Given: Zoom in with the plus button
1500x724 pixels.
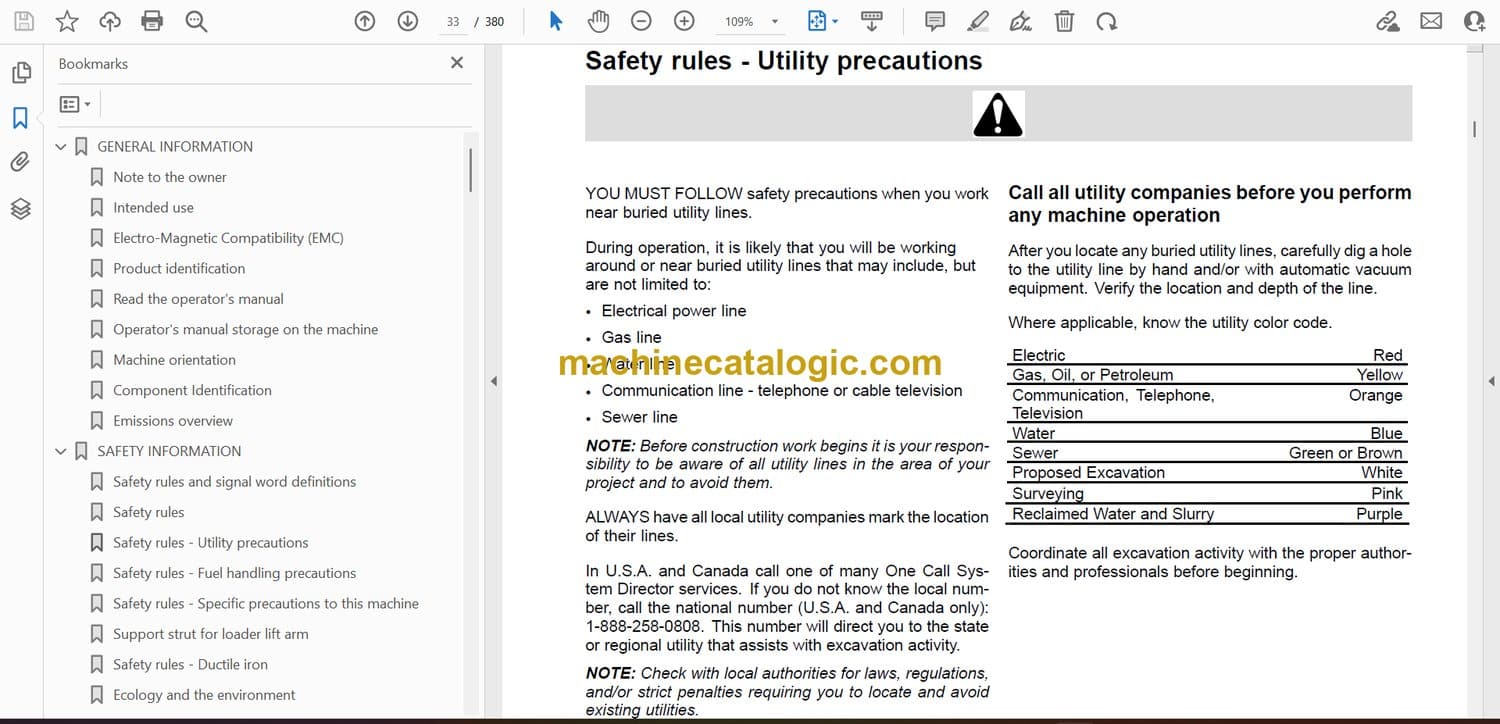Looking at the screenshot, I should tap(684, 21).
